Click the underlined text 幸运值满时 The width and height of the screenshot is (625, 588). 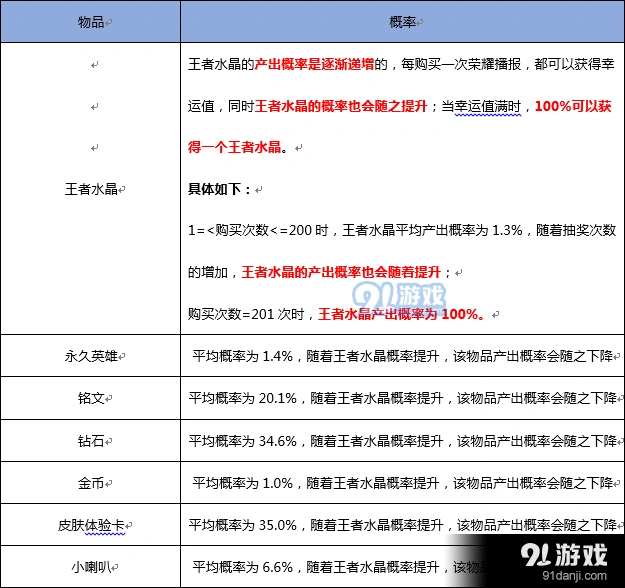point(487,106)
